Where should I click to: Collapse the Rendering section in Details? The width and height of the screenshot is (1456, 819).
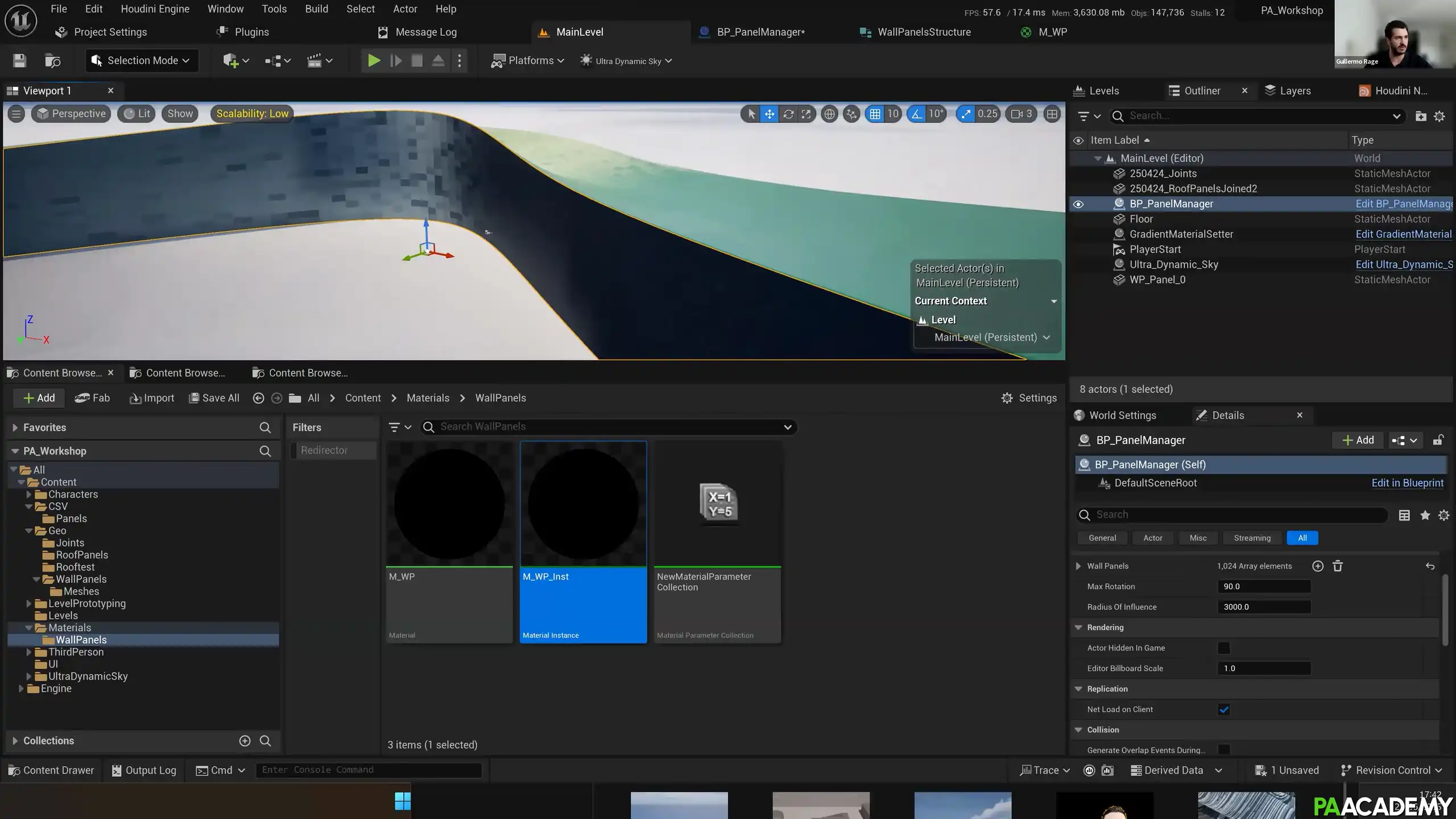pos(1078,627)
